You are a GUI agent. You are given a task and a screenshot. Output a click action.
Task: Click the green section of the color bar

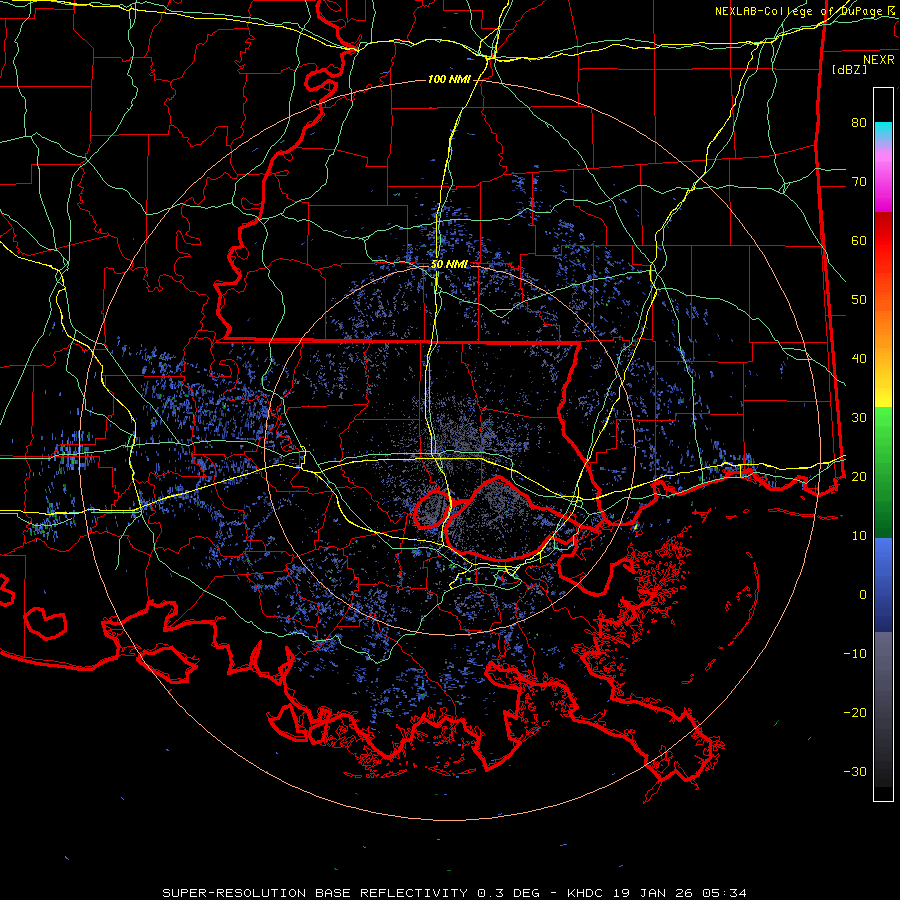click(883, 472)
